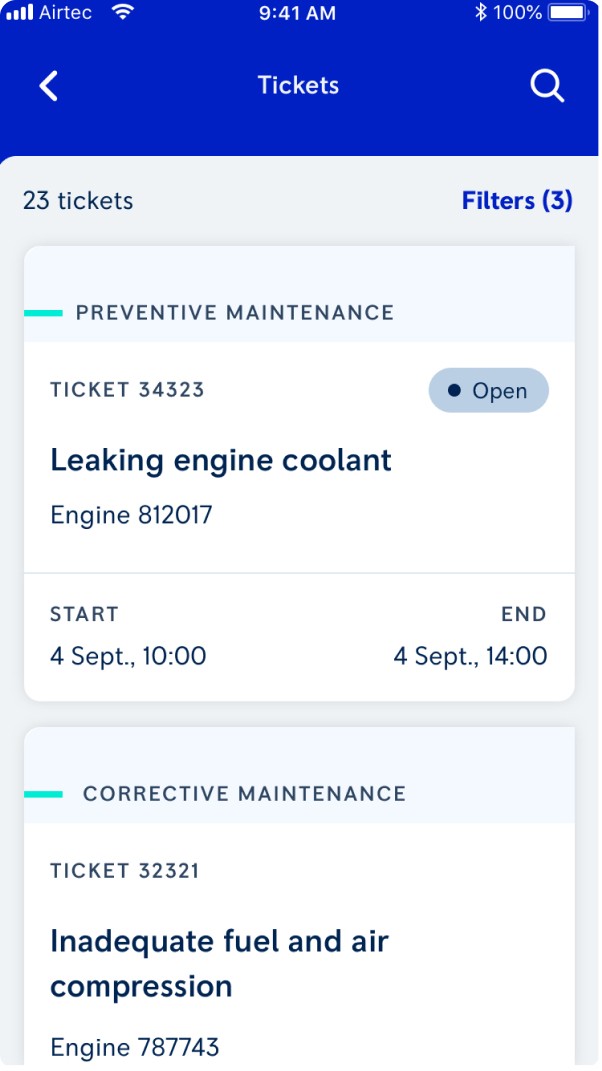Tap start time 4 Sept., 10:00
602x1071 pixels.
(x=128, y=657)
